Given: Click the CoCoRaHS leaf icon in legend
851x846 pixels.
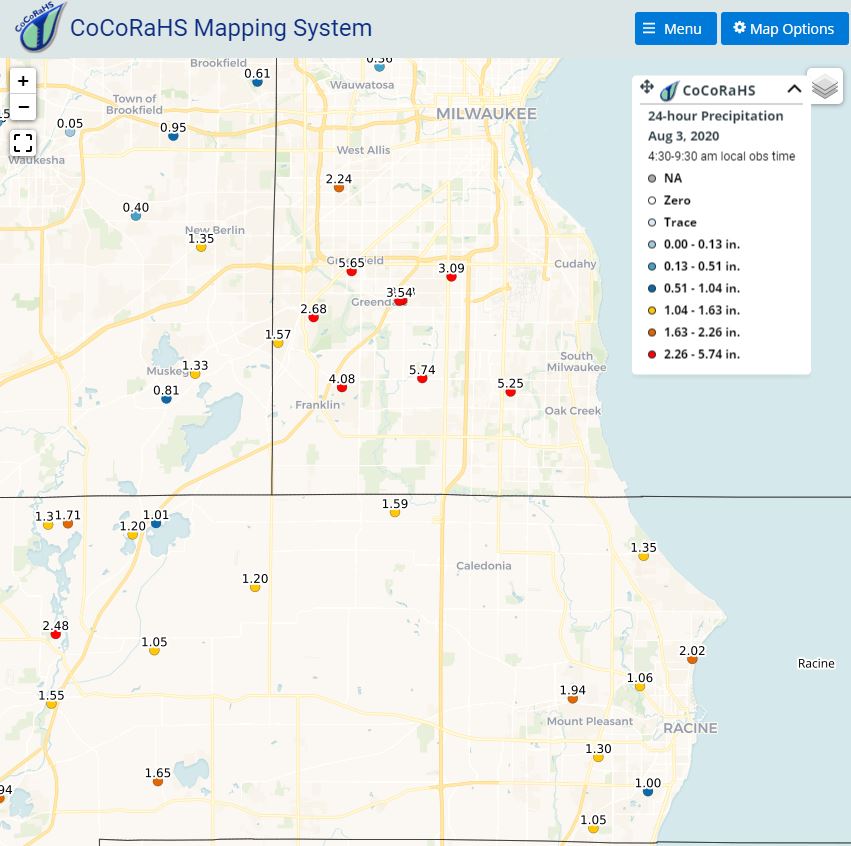Looking at the screenshot, I should pyautogui.click(x=669, y=91).
